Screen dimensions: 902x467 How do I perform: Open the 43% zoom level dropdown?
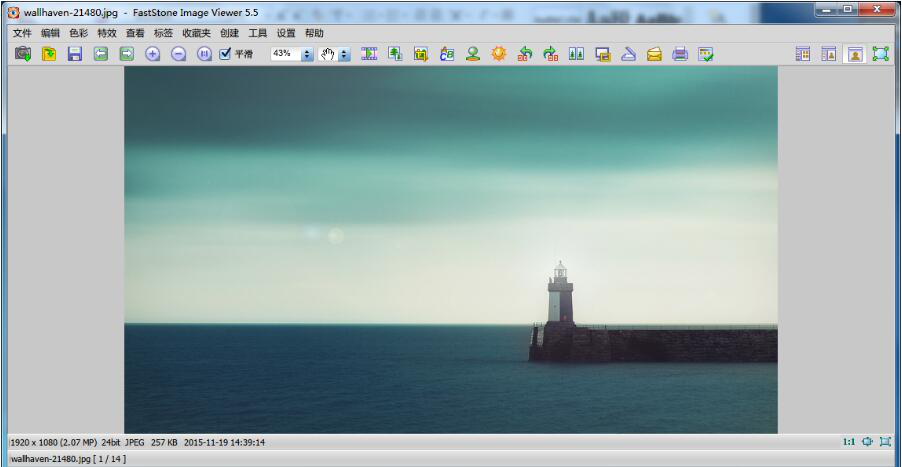[307, 54]
